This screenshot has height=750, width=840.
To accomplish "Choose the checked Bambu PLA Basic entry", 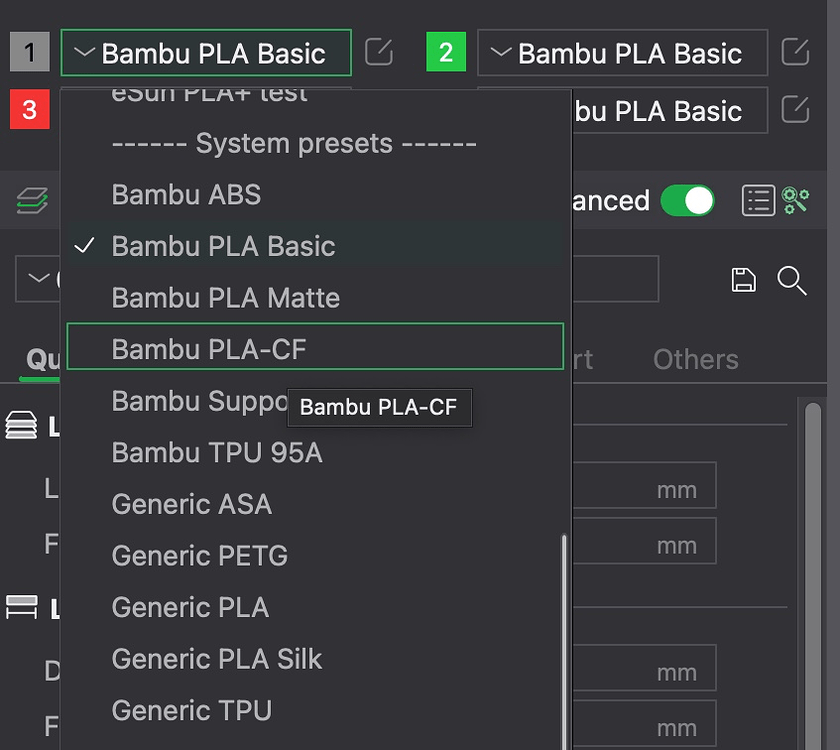I will [315, 246].
